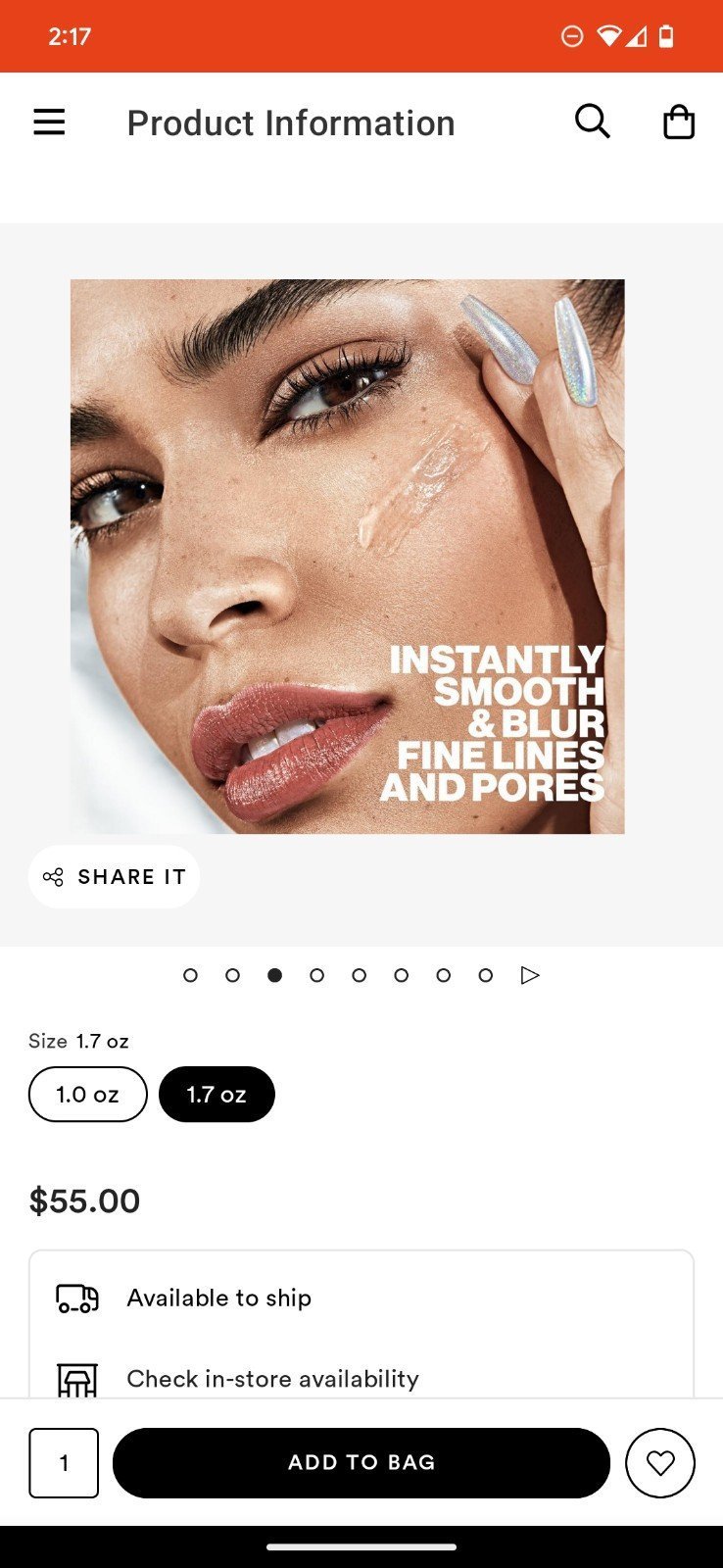Tap the battery icon in status bar
The height and width of the screenshot is (1568, 723).
[x=666, y=37]
